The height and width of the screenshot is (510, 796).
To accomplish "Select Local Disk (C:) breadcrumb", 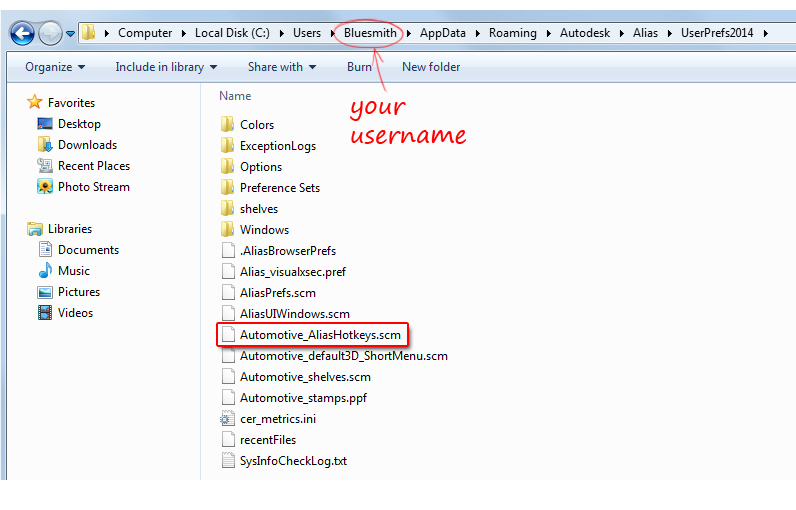I will point(232,33).
